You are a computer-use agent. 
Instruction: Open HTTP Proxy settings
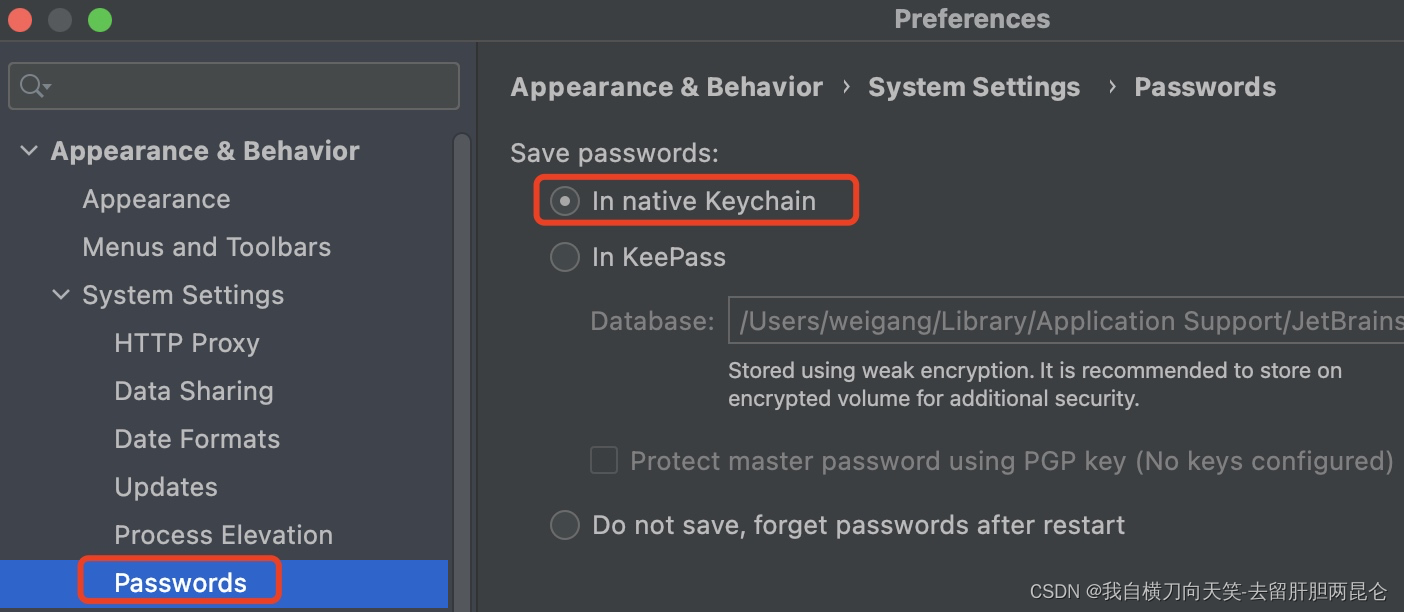[x=186, y=342]
